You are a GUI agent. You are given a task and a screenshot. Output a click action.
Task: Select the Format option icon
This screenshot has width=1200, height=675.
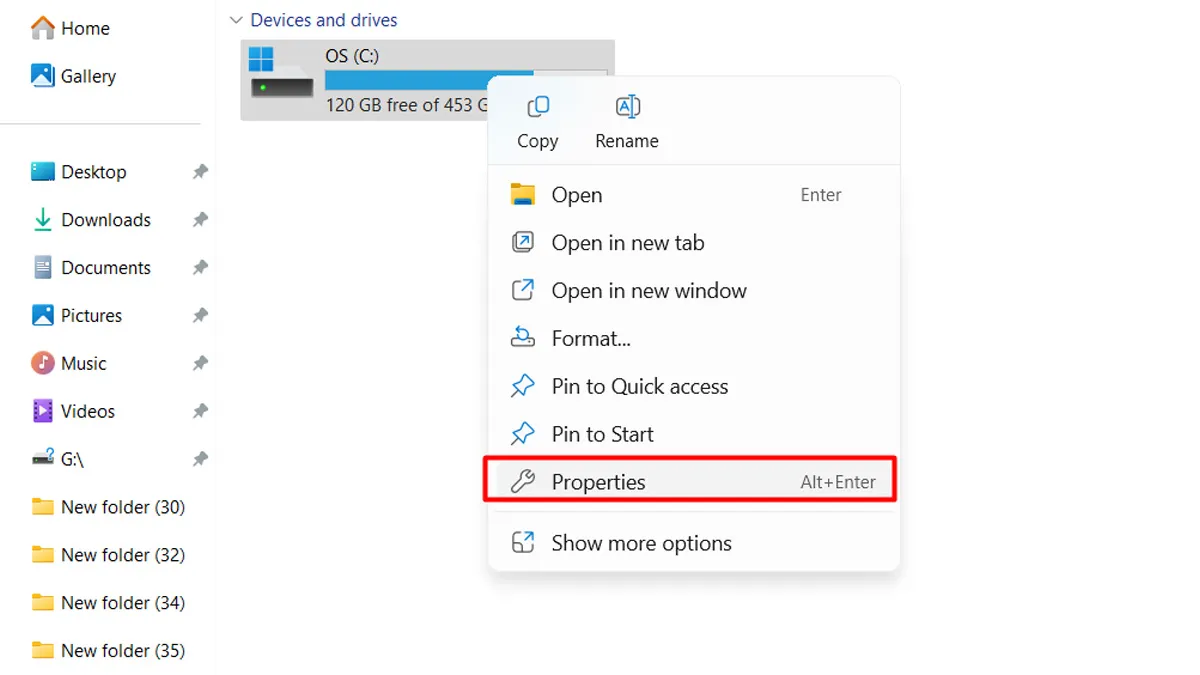[523, 338]
